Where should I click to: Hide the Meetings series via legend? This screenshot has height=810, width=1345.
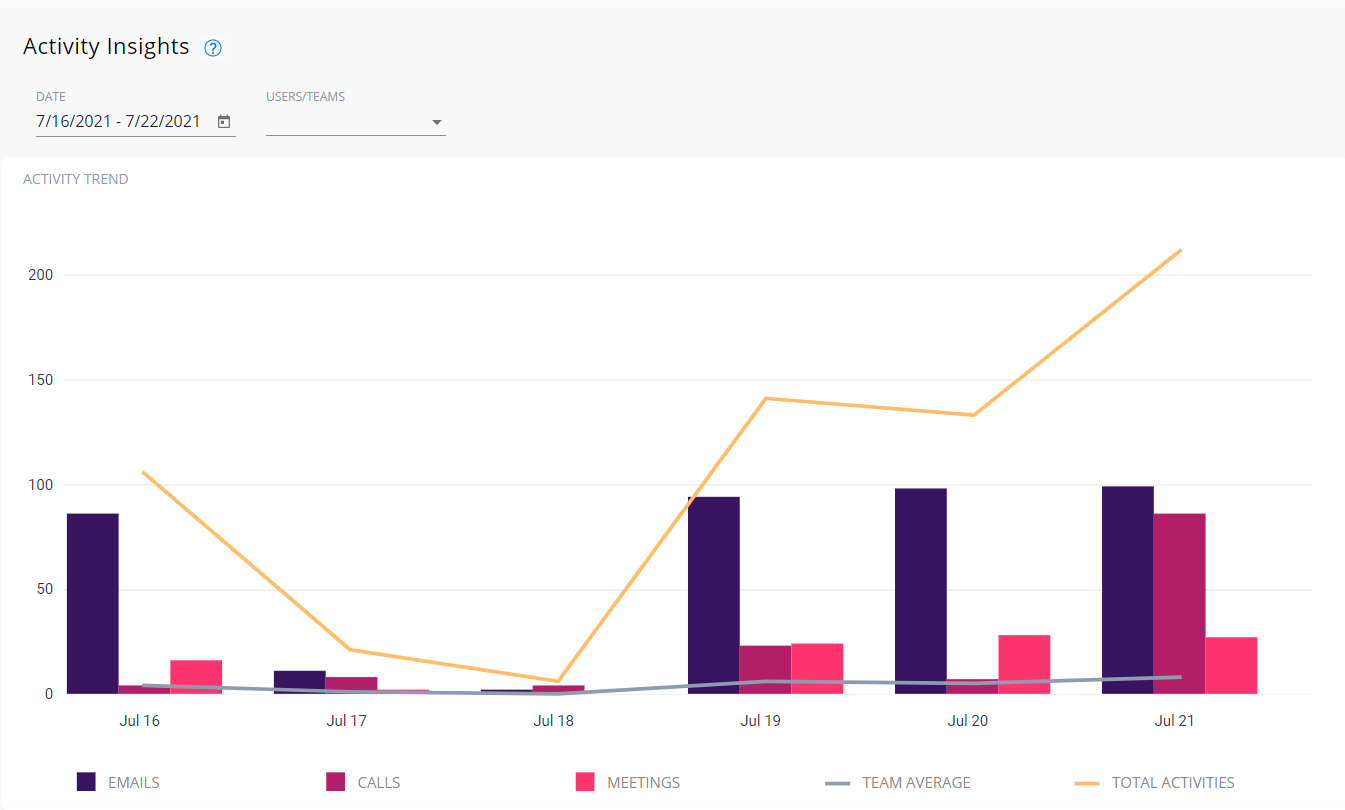tap(643, 783)
